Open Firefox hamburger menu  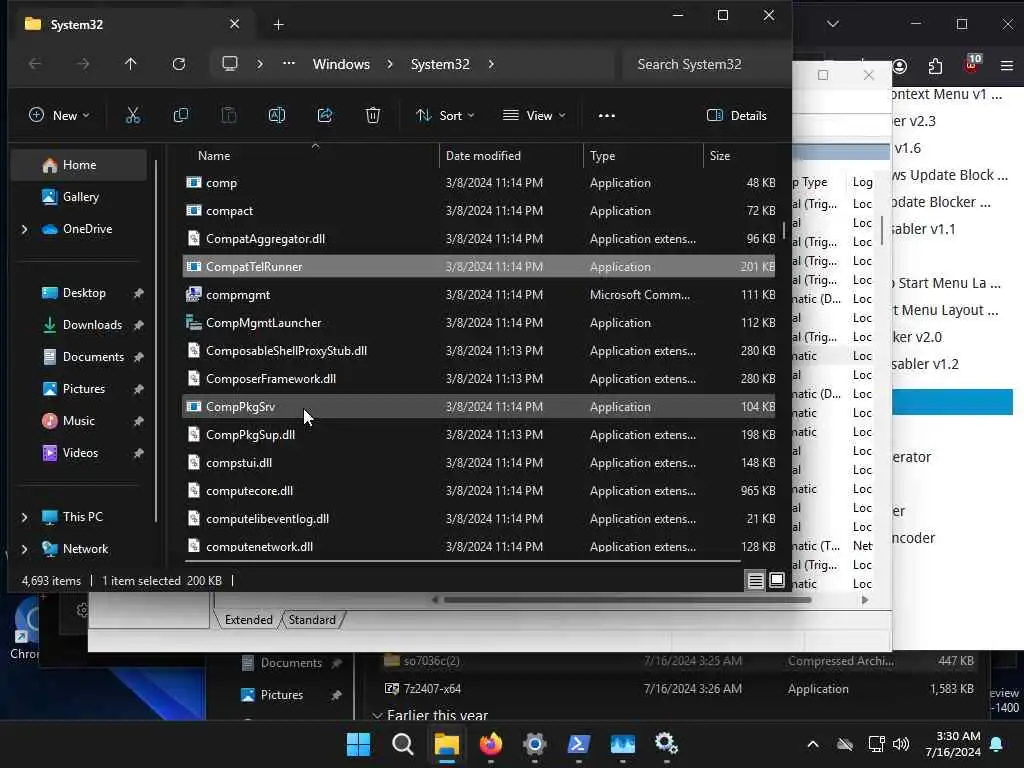pos(1006,66)
